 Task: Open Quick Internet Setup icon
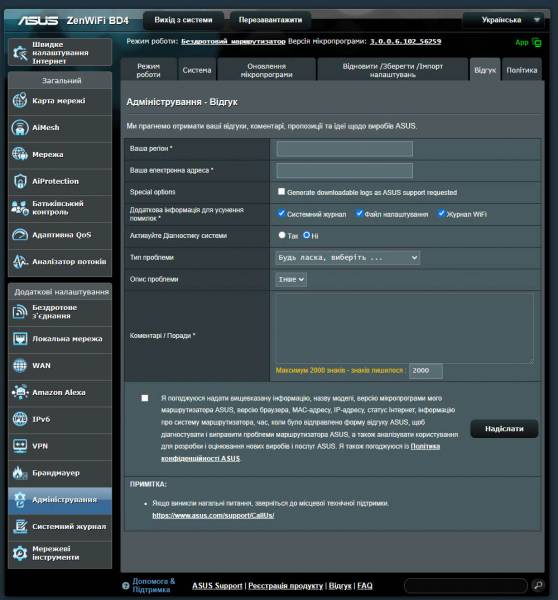[20, 52]
